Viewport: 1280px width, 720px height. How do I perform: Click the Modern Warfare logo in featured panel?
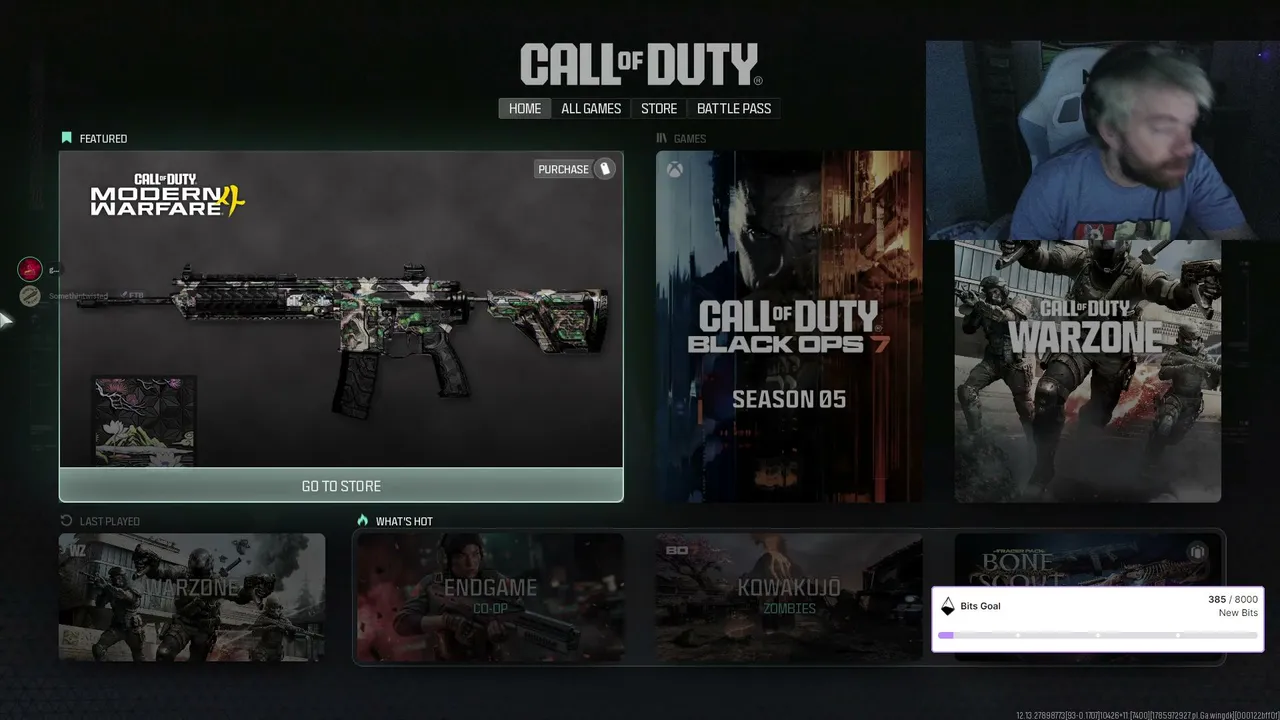tap(167, 195)
